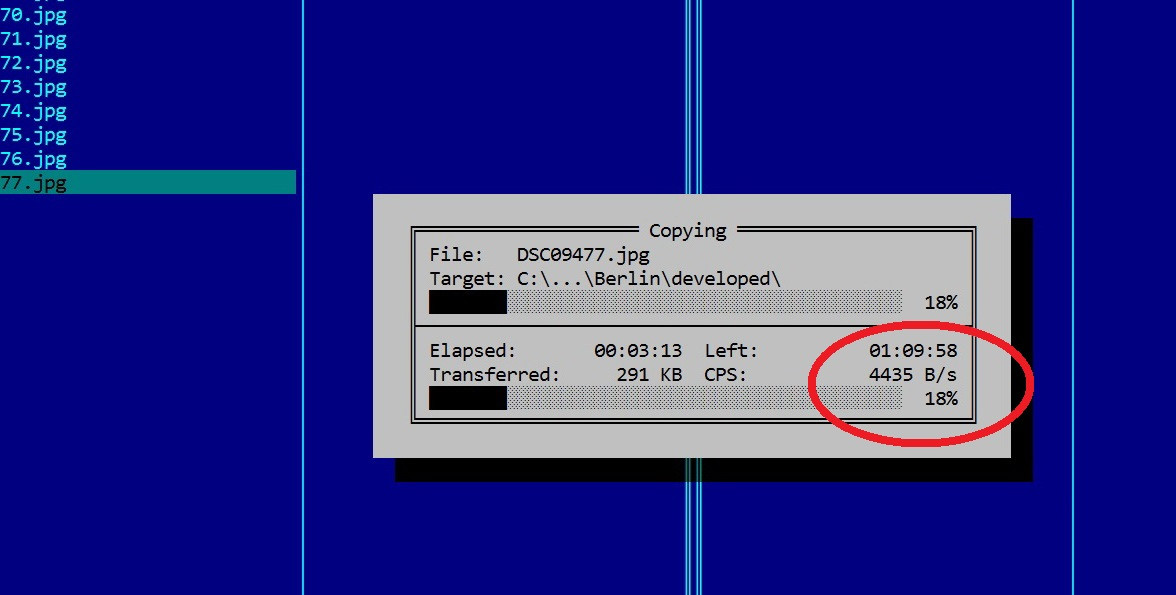Image resolution: width=1176 pixels, height=595 pixels.
Task: Click the CPS speed 4435 B/s
Action: [913, 374]
